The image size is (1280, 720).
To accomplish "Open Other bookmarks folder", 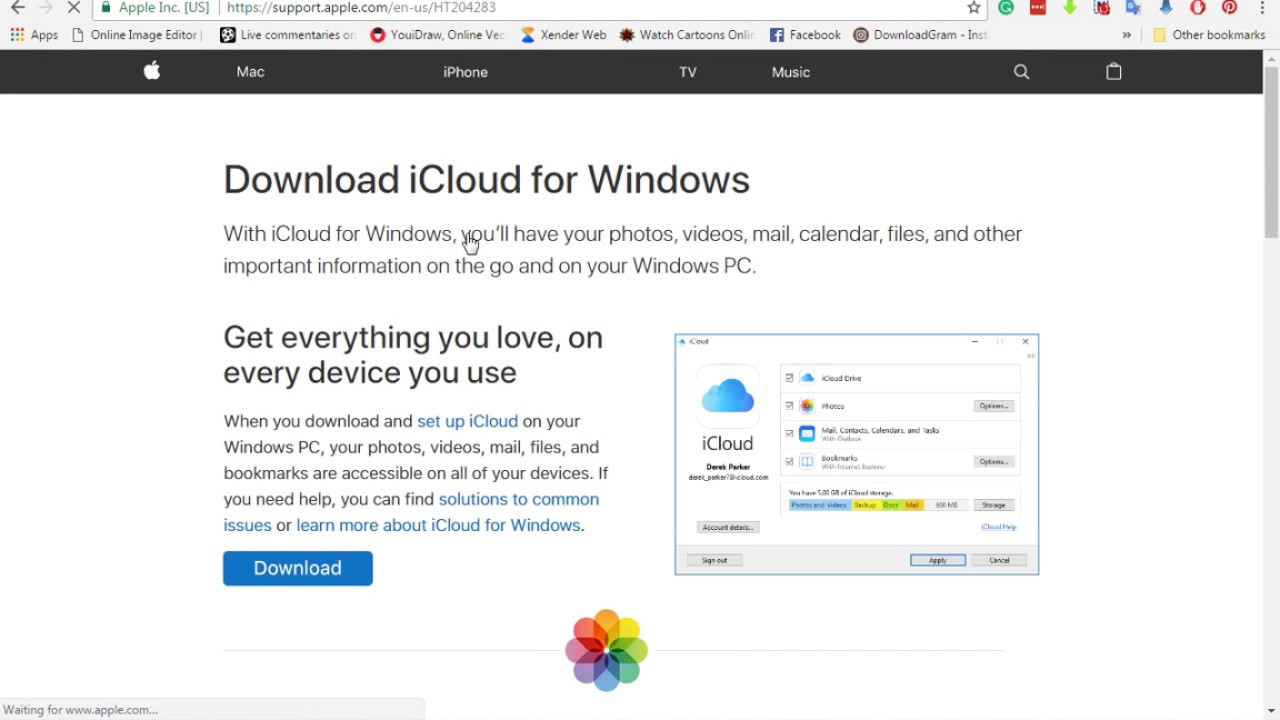I will (1209, 35).
